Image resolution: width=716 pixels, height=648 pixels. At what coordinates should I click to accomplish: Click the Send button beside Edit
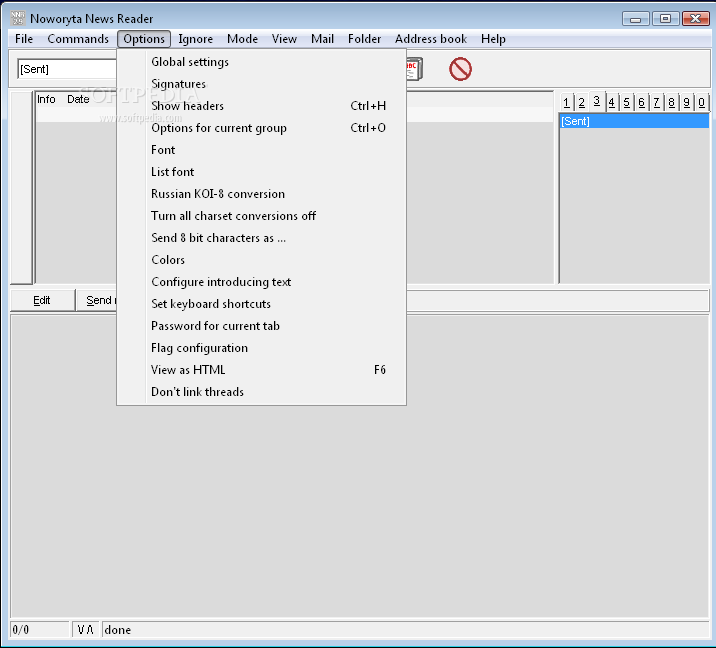pos(97,300)
